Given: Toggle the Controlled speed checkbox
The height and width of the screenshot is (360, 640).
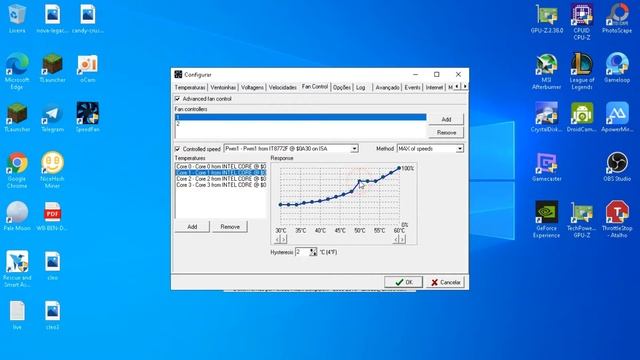Looking at the screenshot, I should [177, 149].
